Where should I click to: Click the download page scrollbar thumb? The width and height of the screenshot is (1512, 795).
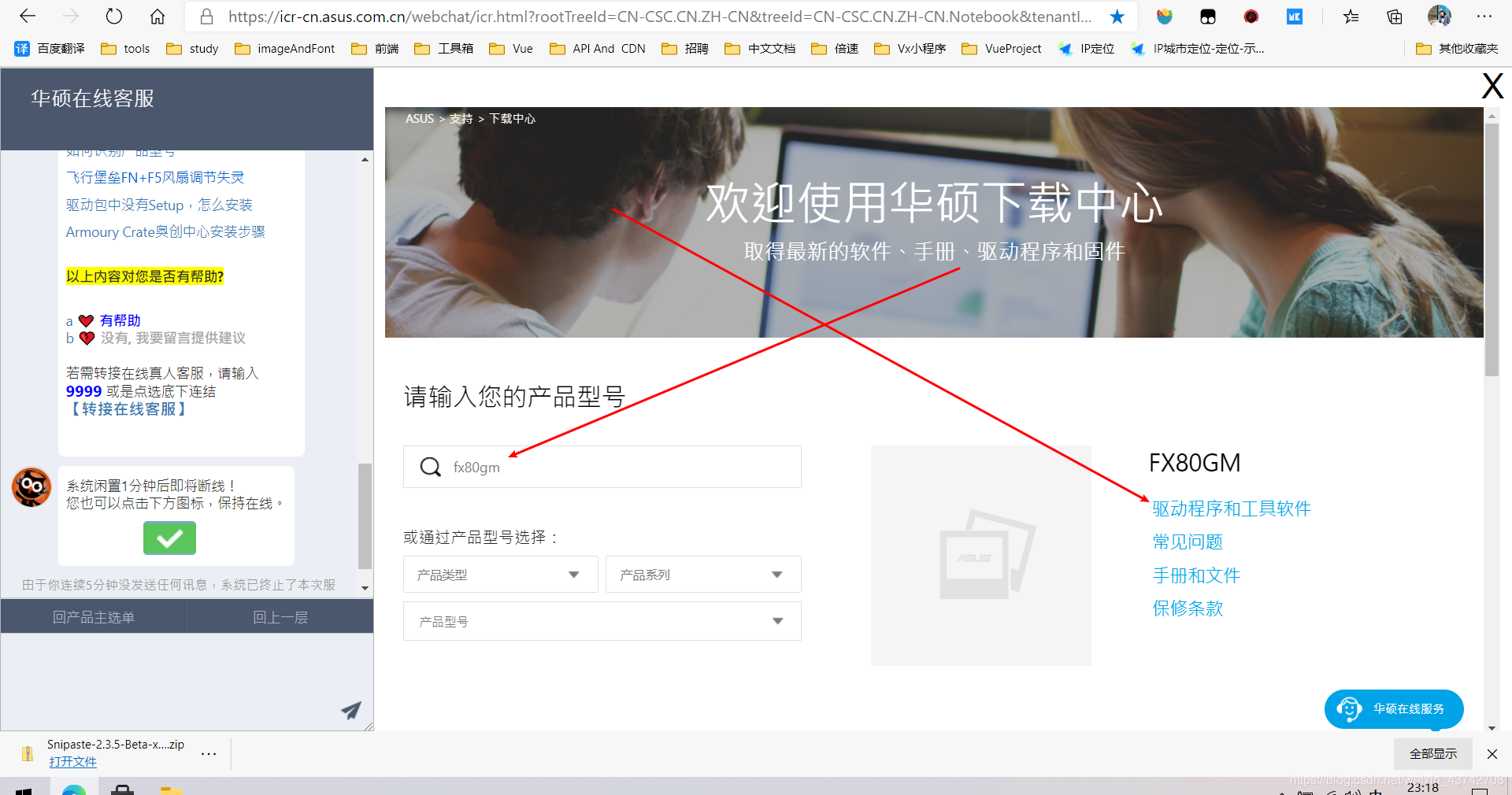click(1492, 250)
